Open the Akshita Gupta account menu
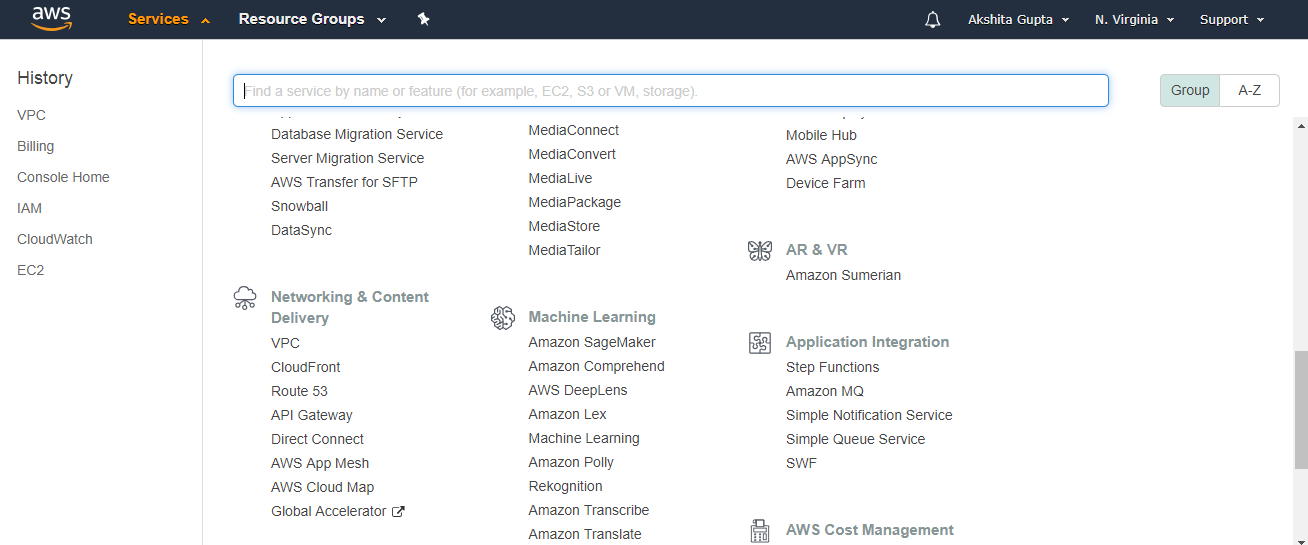 [x=1018, y=20]
